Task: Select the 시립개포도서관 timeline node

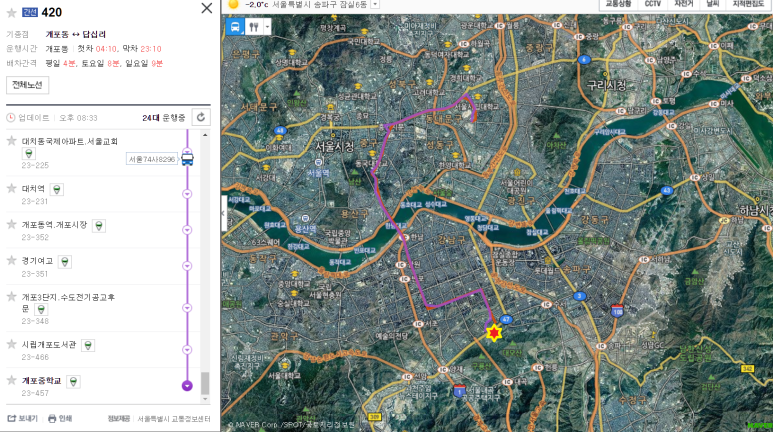Action: click(187, 350)
